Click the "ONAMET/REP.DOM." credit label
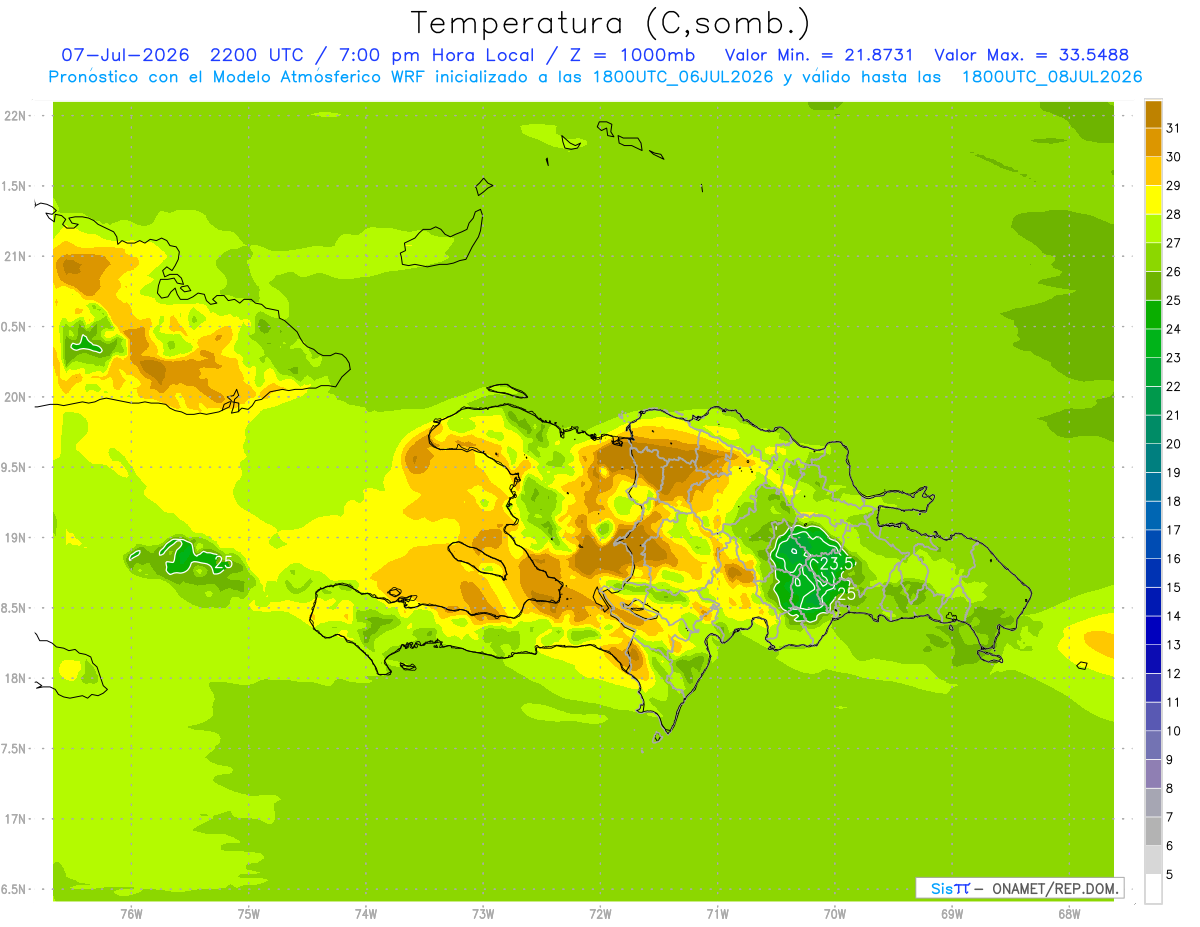 pyautogui.click(x=1053, y=888)
